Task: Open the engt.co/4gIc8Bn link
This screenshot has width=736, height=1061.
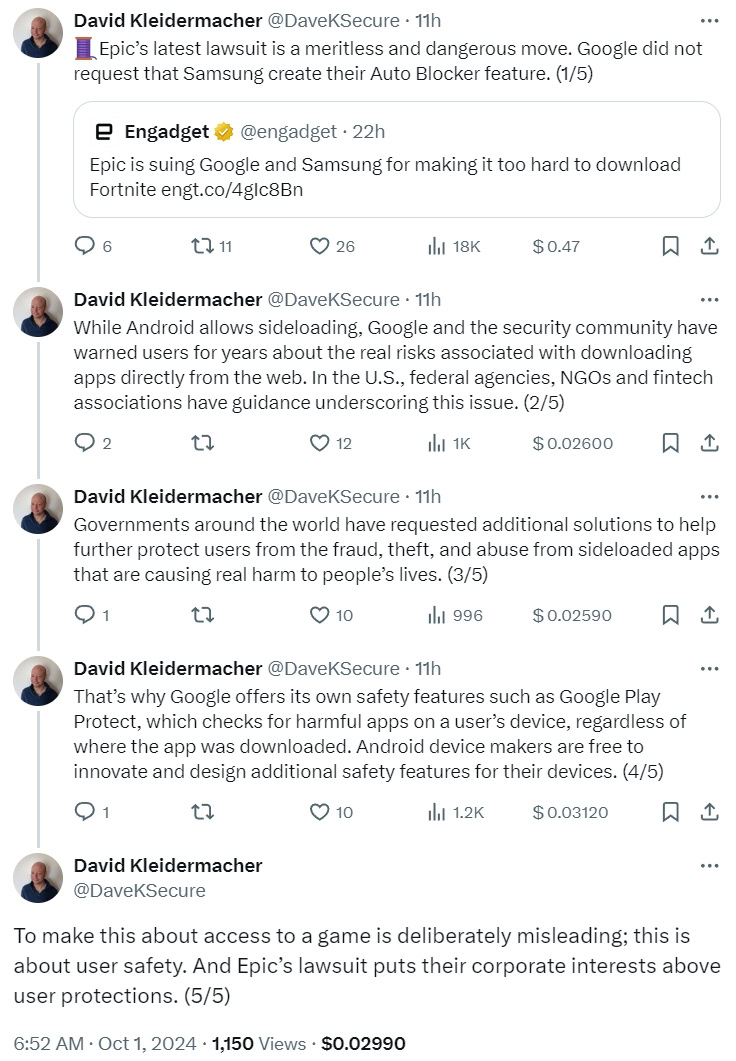Action: tap(231, 189)
